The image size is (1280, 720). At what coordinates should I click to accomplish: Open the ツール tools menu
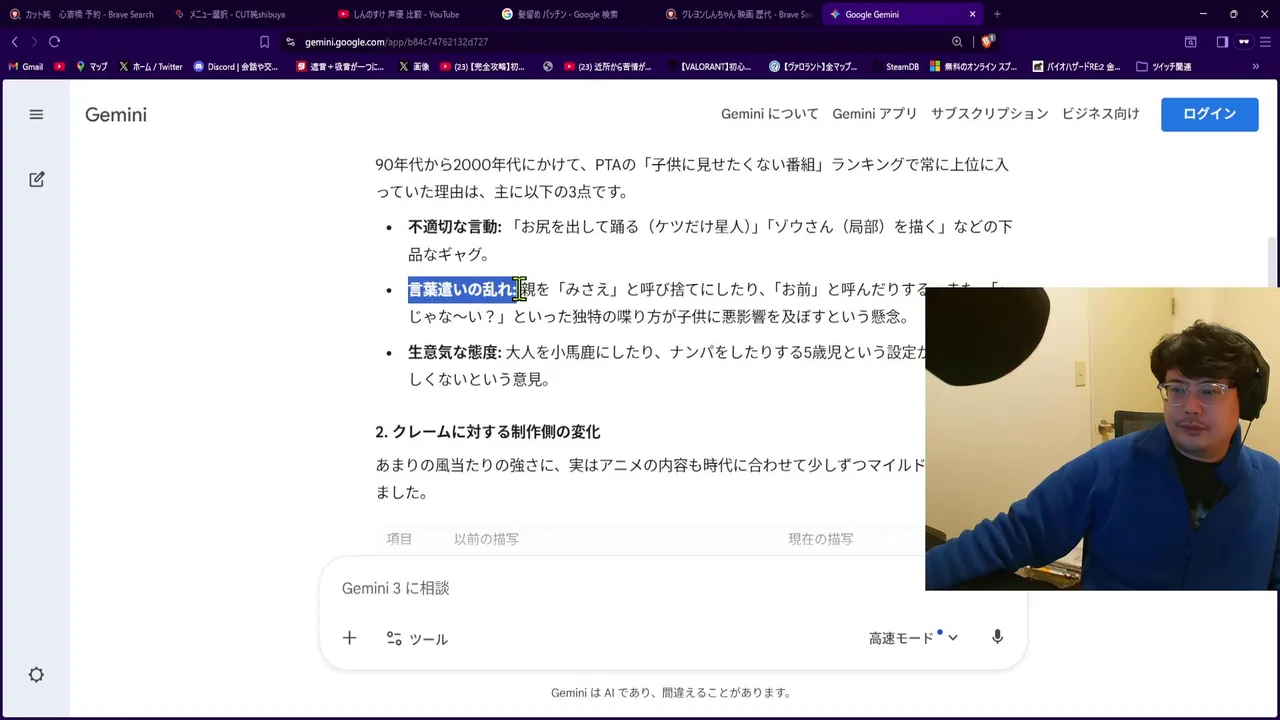[x=417, y=639]
